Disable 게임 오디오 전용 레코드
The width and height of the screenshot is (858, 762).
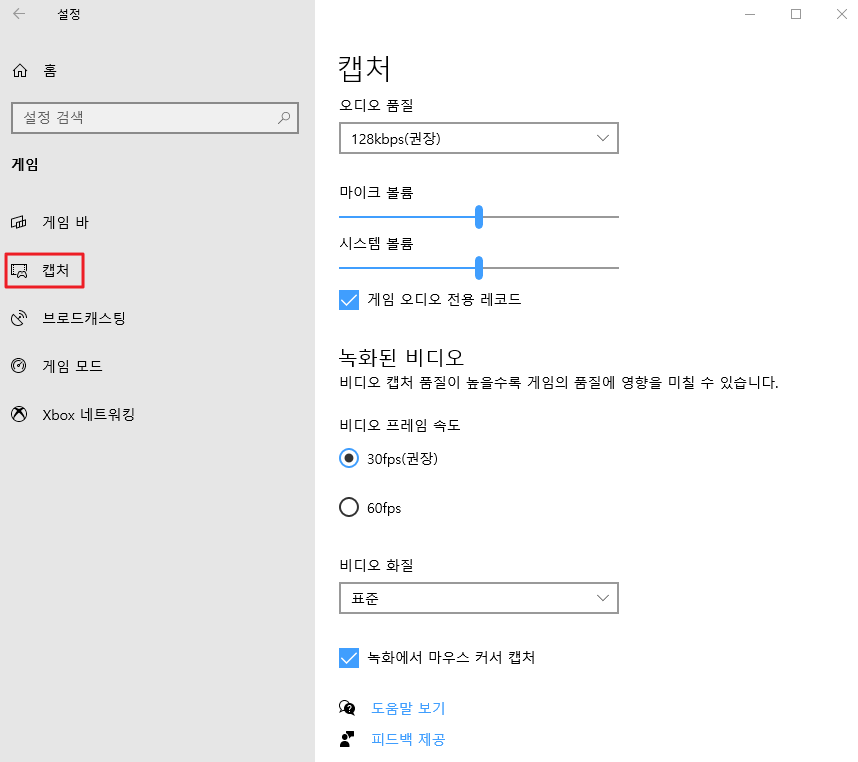pyautogui.click(x=349, y=299)
